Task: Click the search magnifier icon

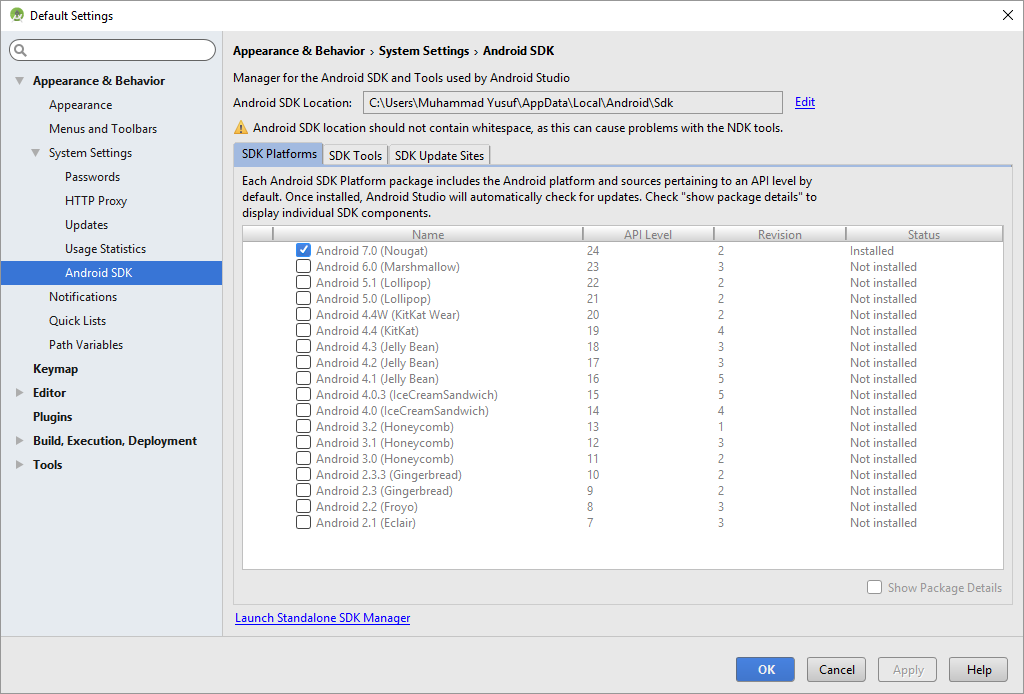Action: (x=20, y=50)
